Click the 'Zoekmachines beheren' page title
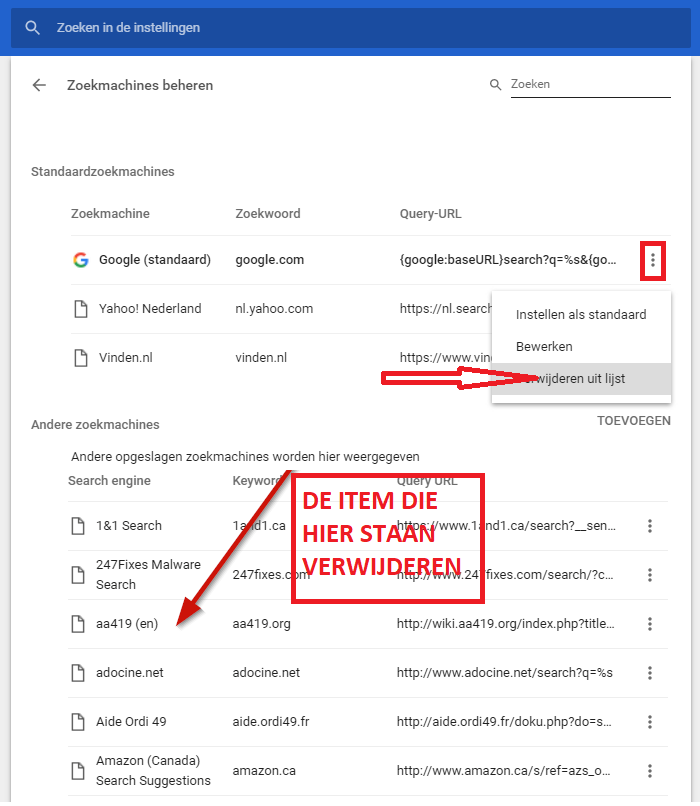 coord(140,85)
